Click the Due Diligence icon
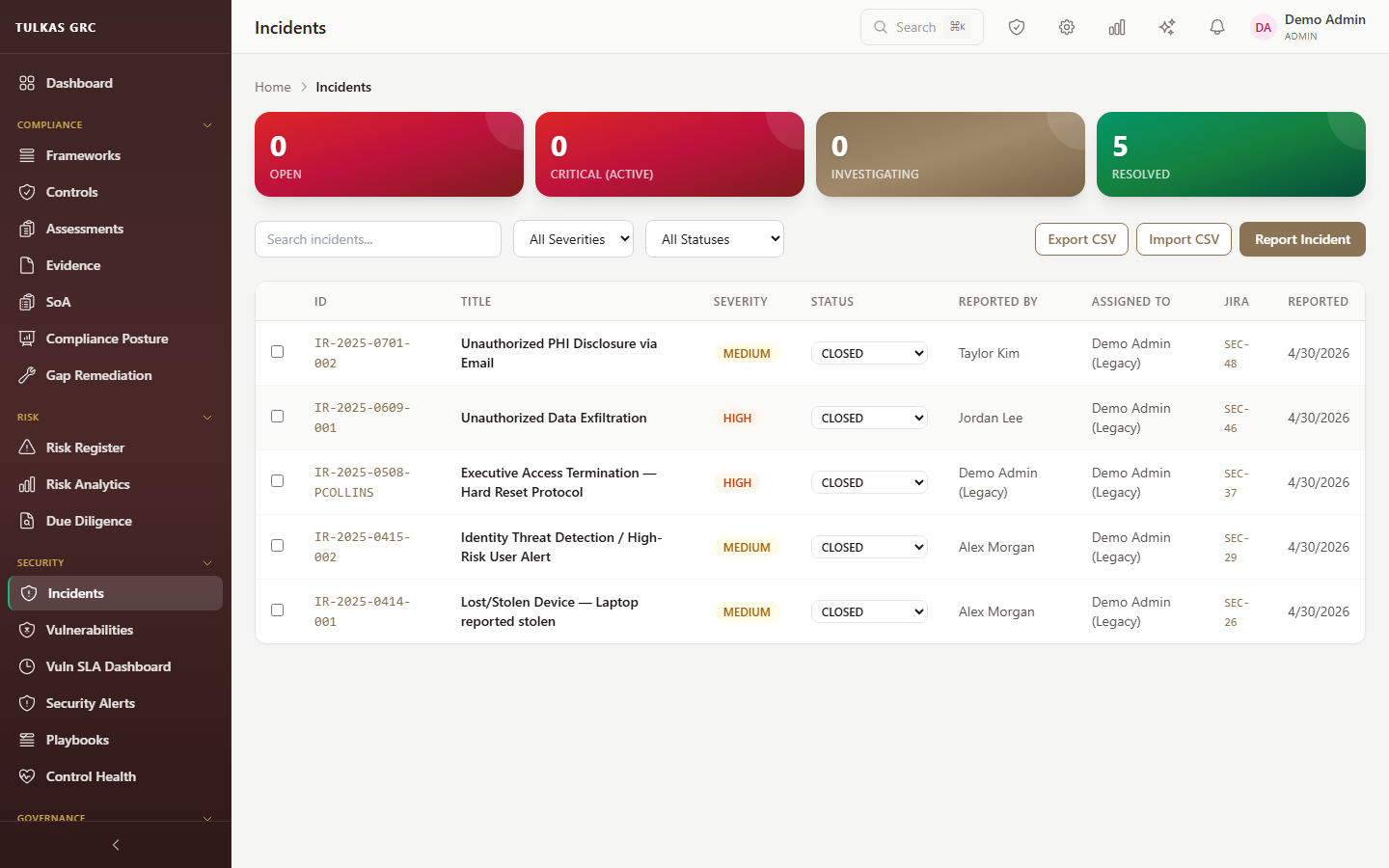Viewport: 1389px width, 868px height. [x=27, y=521]
